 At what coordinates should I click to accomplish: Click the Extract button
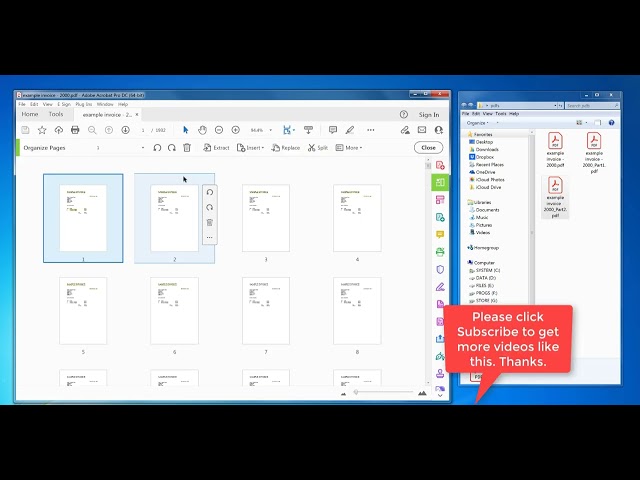216,148
